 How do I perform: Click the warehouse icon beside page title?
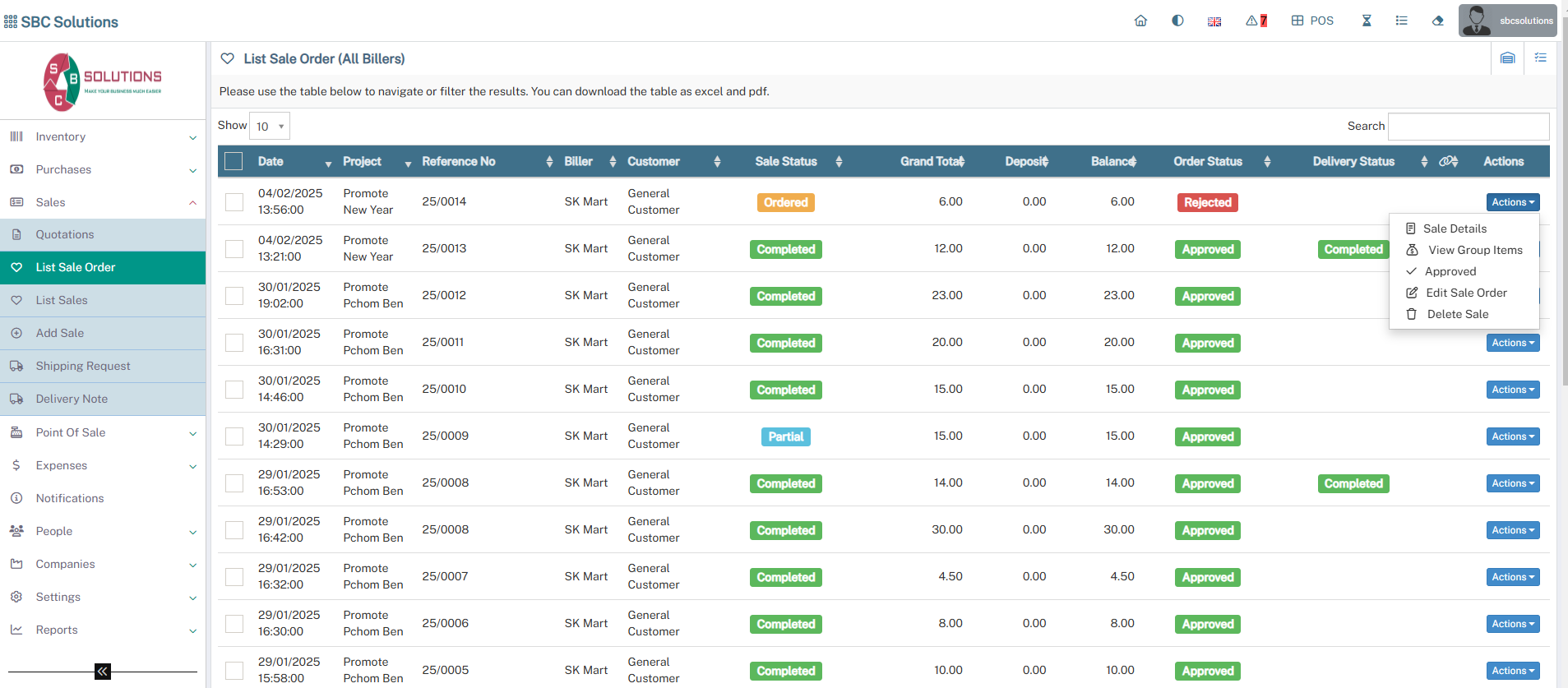pyautogui.click(x=1507, y=58)
